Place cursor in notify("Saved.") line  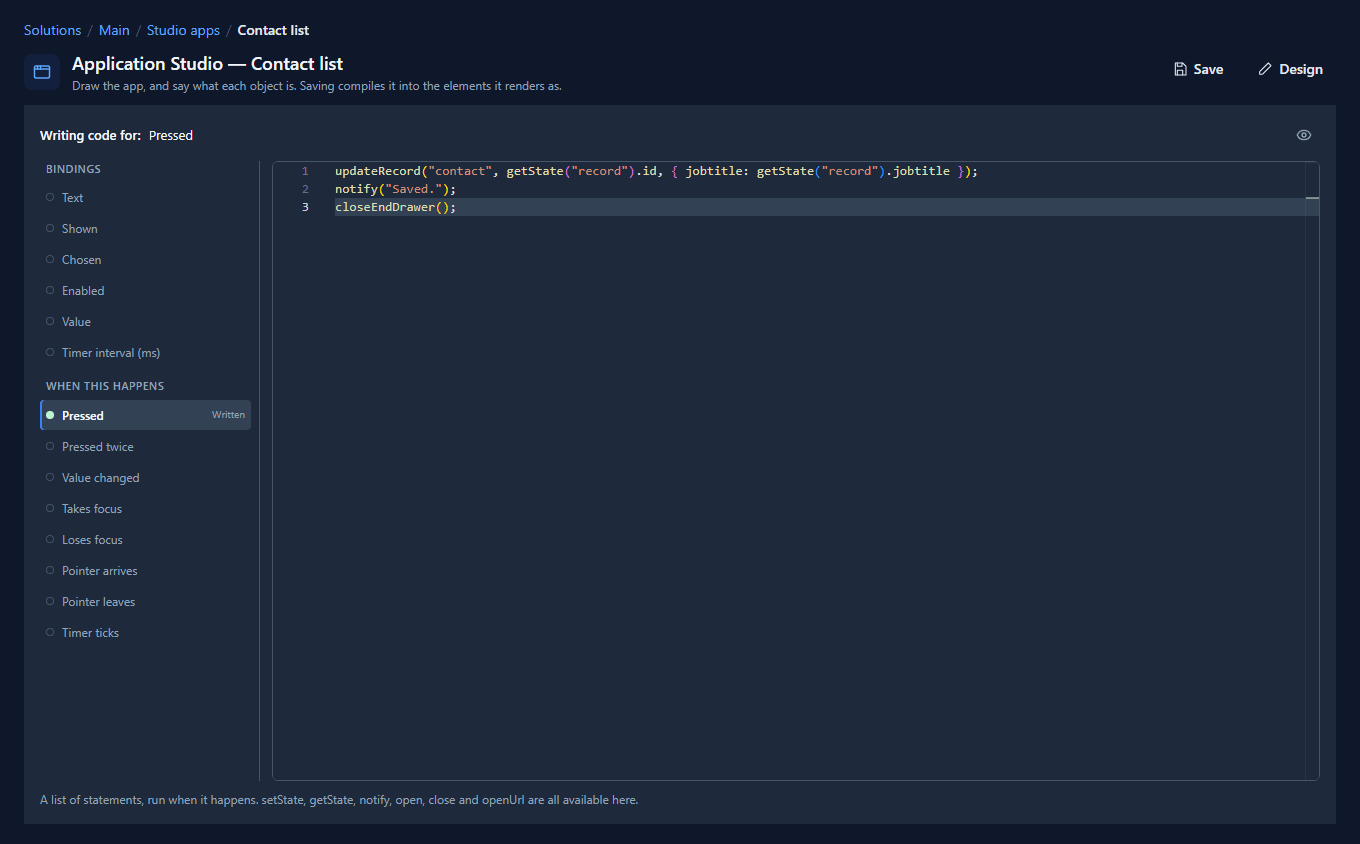[x=395, y=189]
